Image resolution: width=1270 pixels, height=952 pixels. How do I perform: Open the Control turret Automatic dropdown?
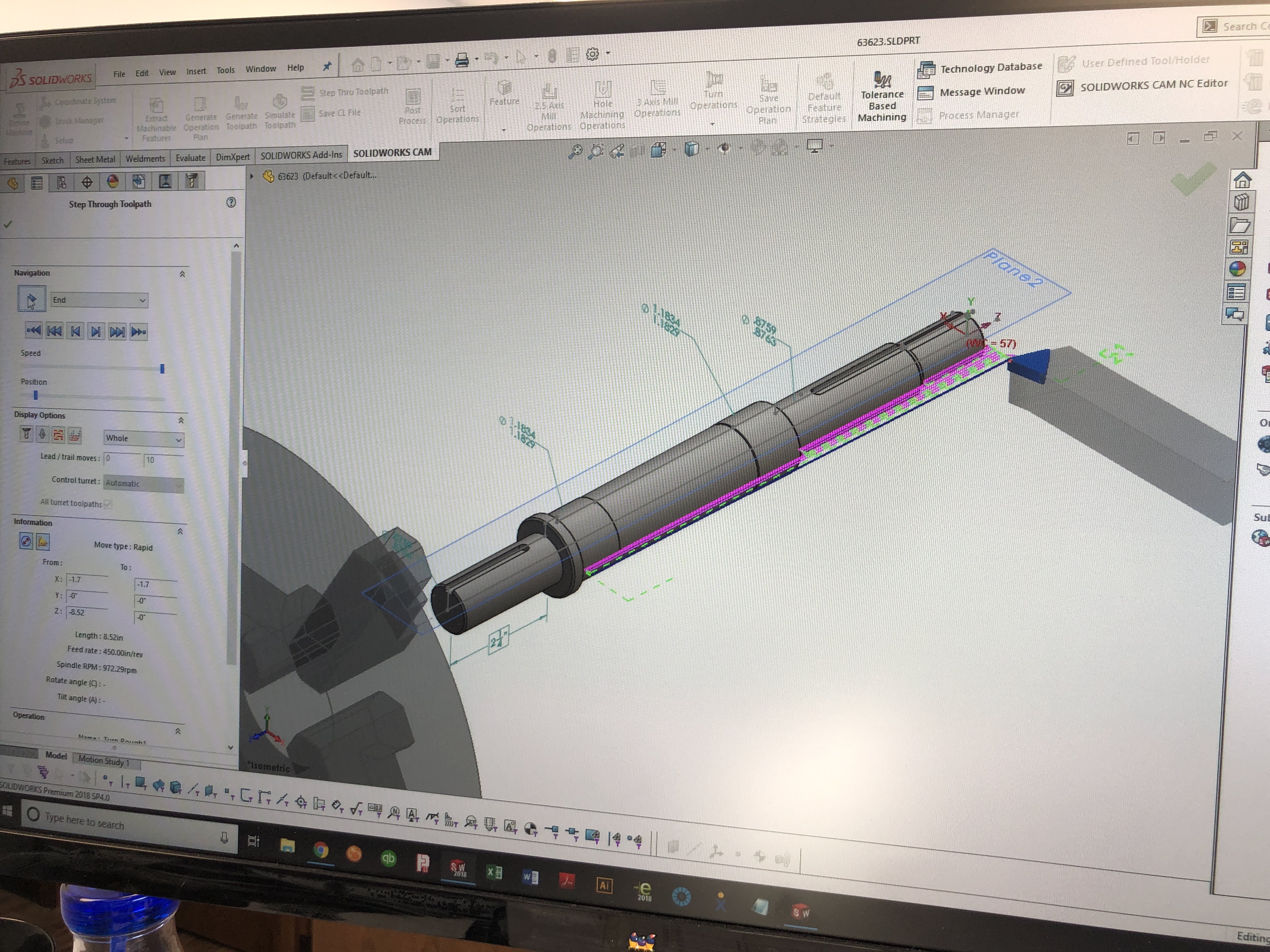coord(144,484)
